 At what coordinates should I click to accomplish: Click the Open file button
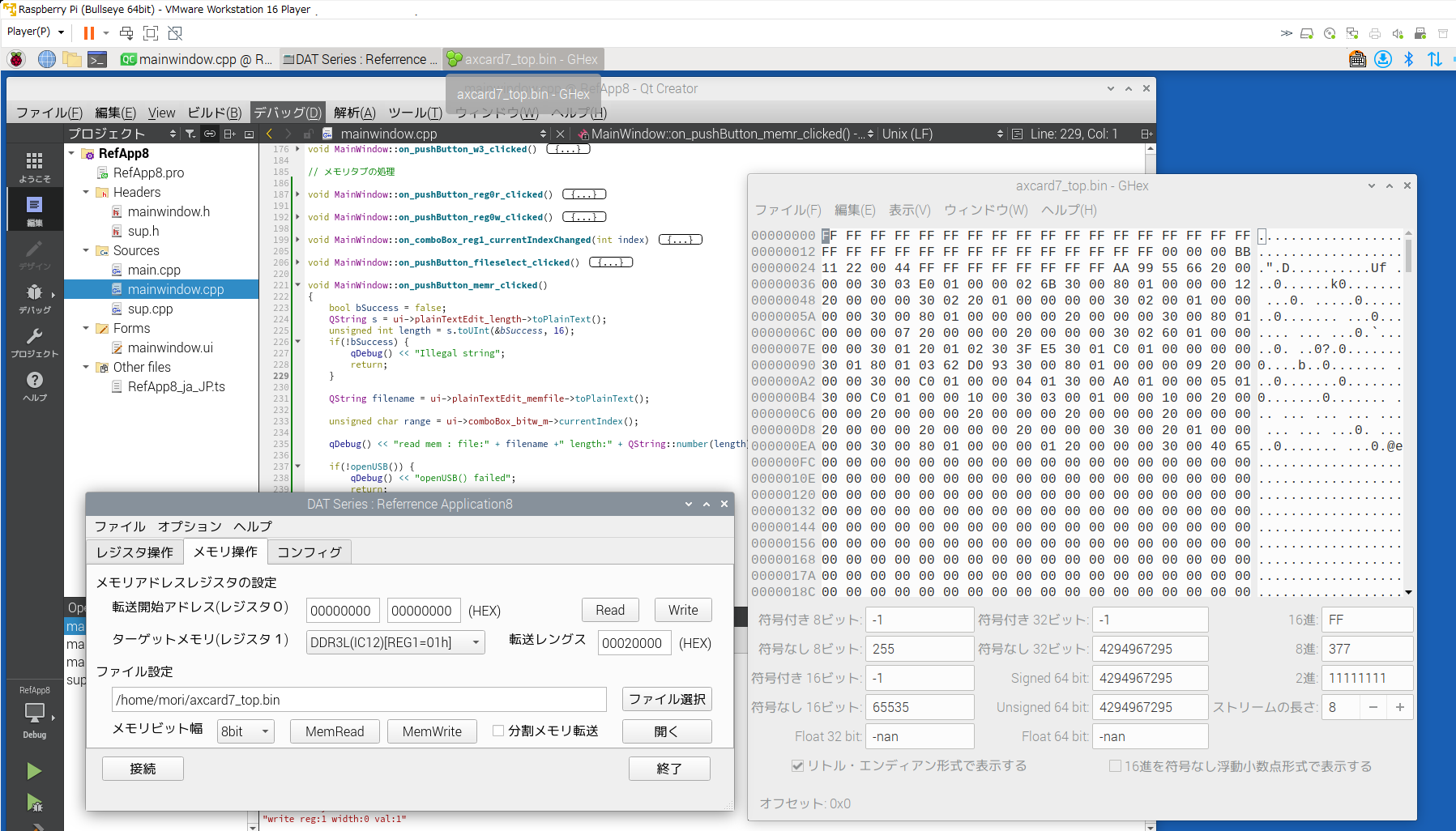click(x=667, y=731)
